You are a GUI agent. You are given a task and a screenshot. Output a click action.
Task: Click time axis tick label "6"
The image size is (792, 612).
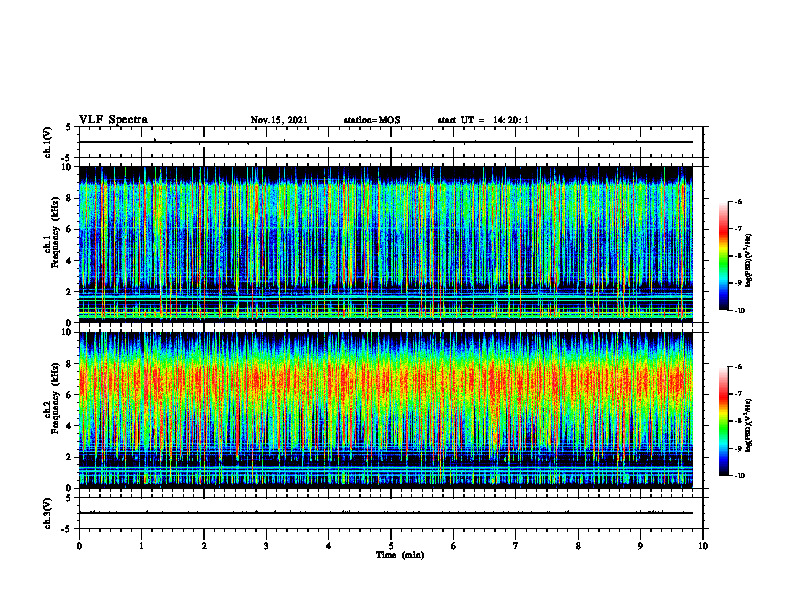(x=454, y=546)
